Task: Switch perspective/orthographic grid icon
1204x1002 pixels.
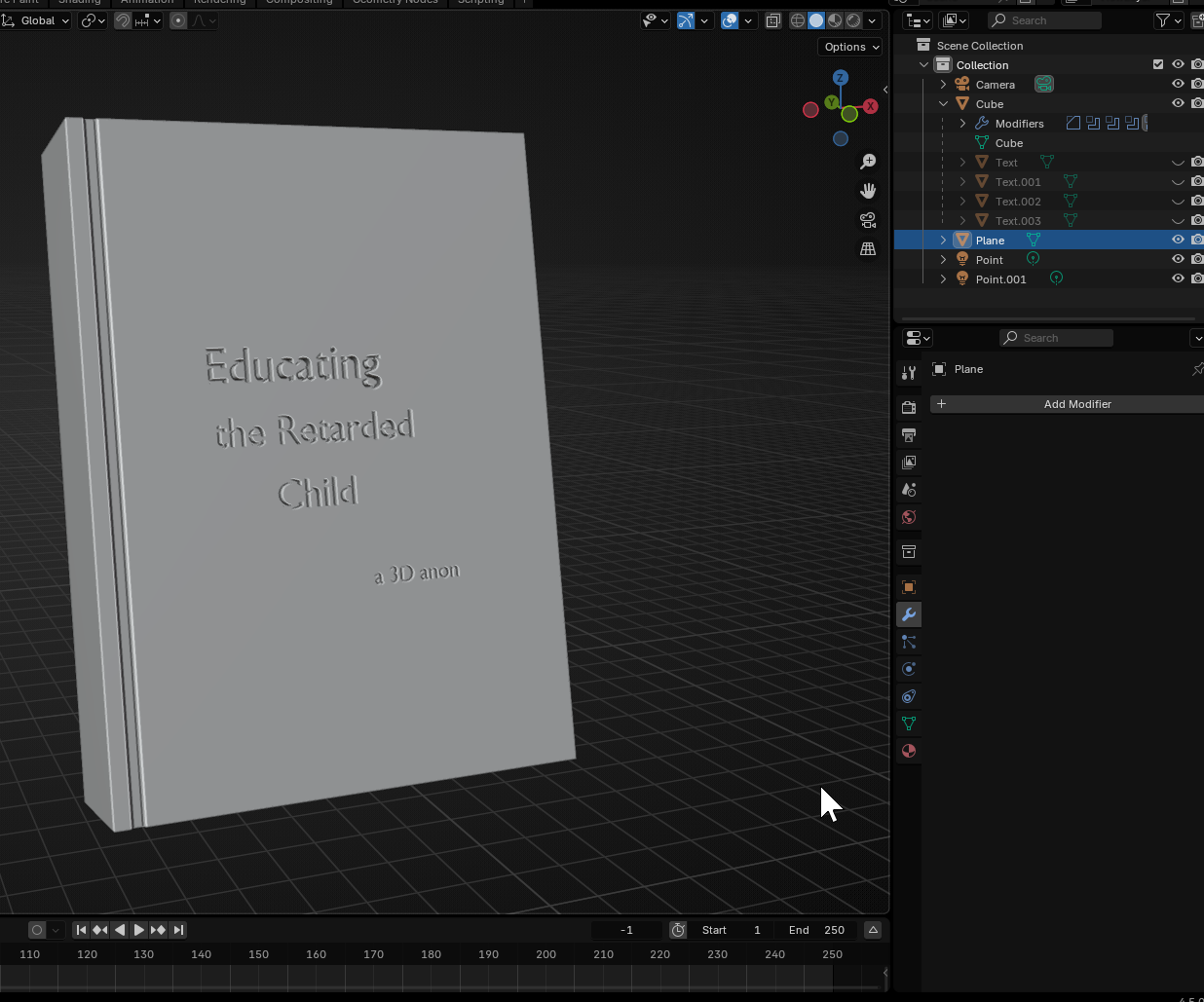Action: pos(868,249)
